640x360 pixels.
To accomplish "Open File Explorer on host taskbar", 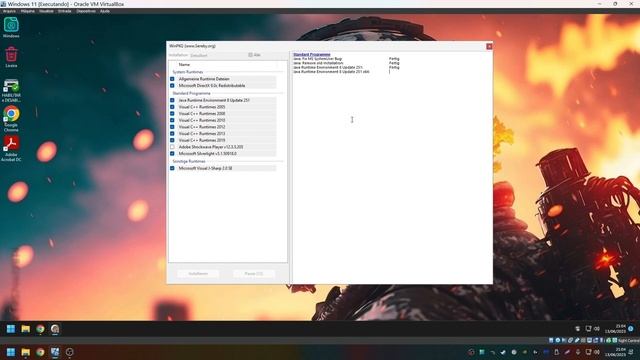I will click(25, 352).
